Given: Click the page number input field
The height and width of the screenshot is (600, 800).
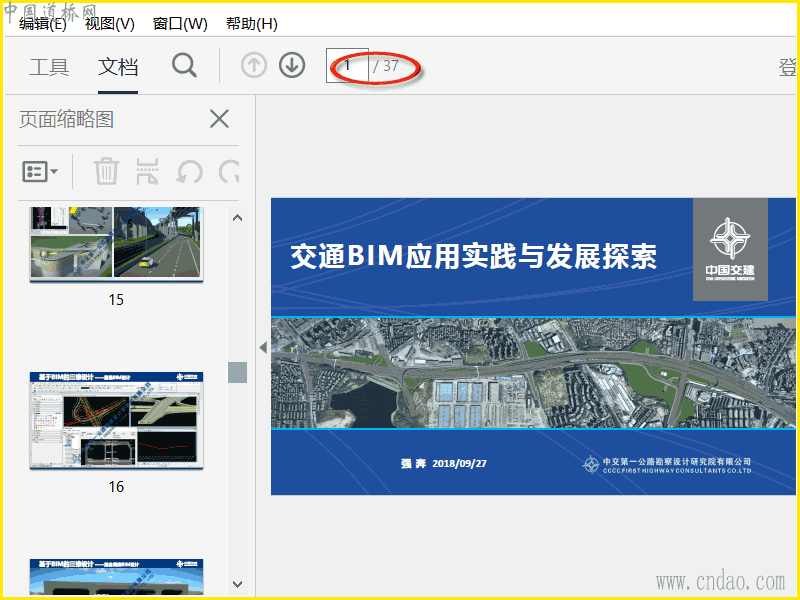Looking at the screenshot, I should 347,66.
